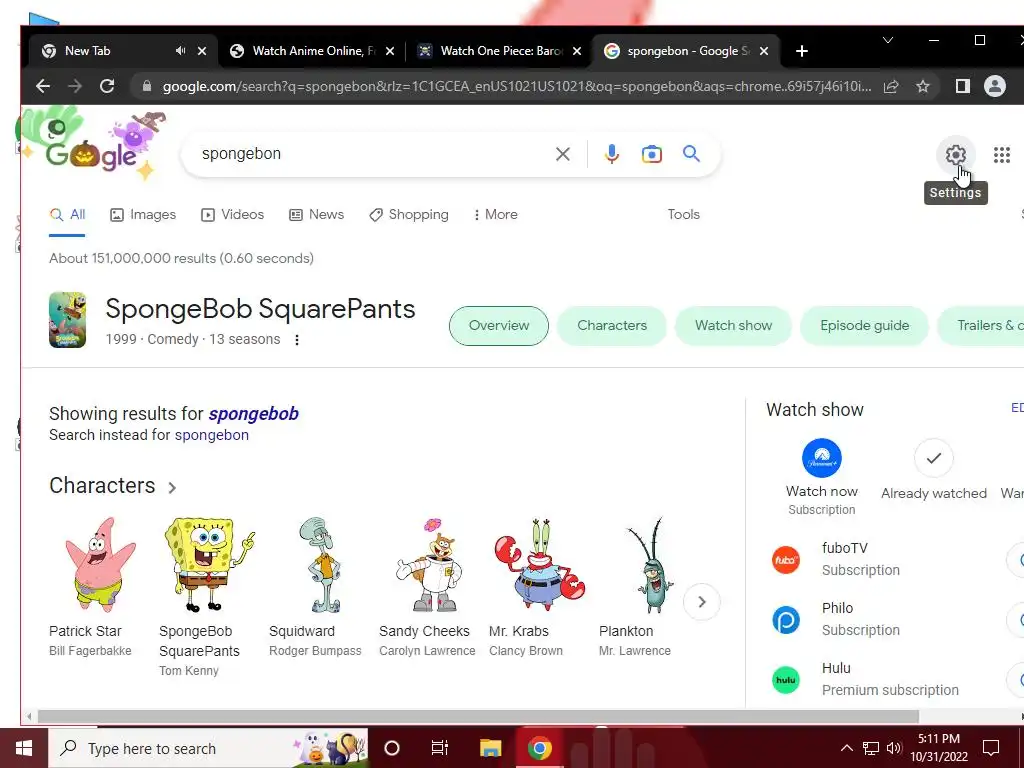Switch to the Images results tab
Image resolution: width=1024 pixels, height=768 pixels.
[143, 214]
